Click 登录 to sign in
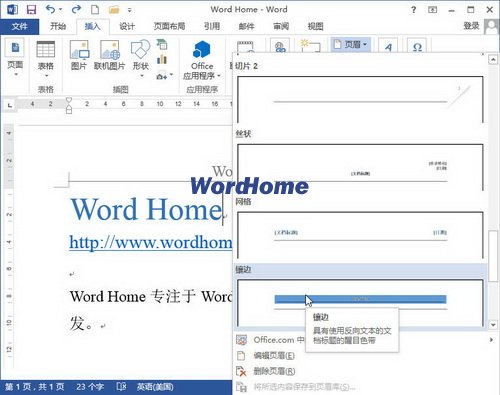 (471, 26)
